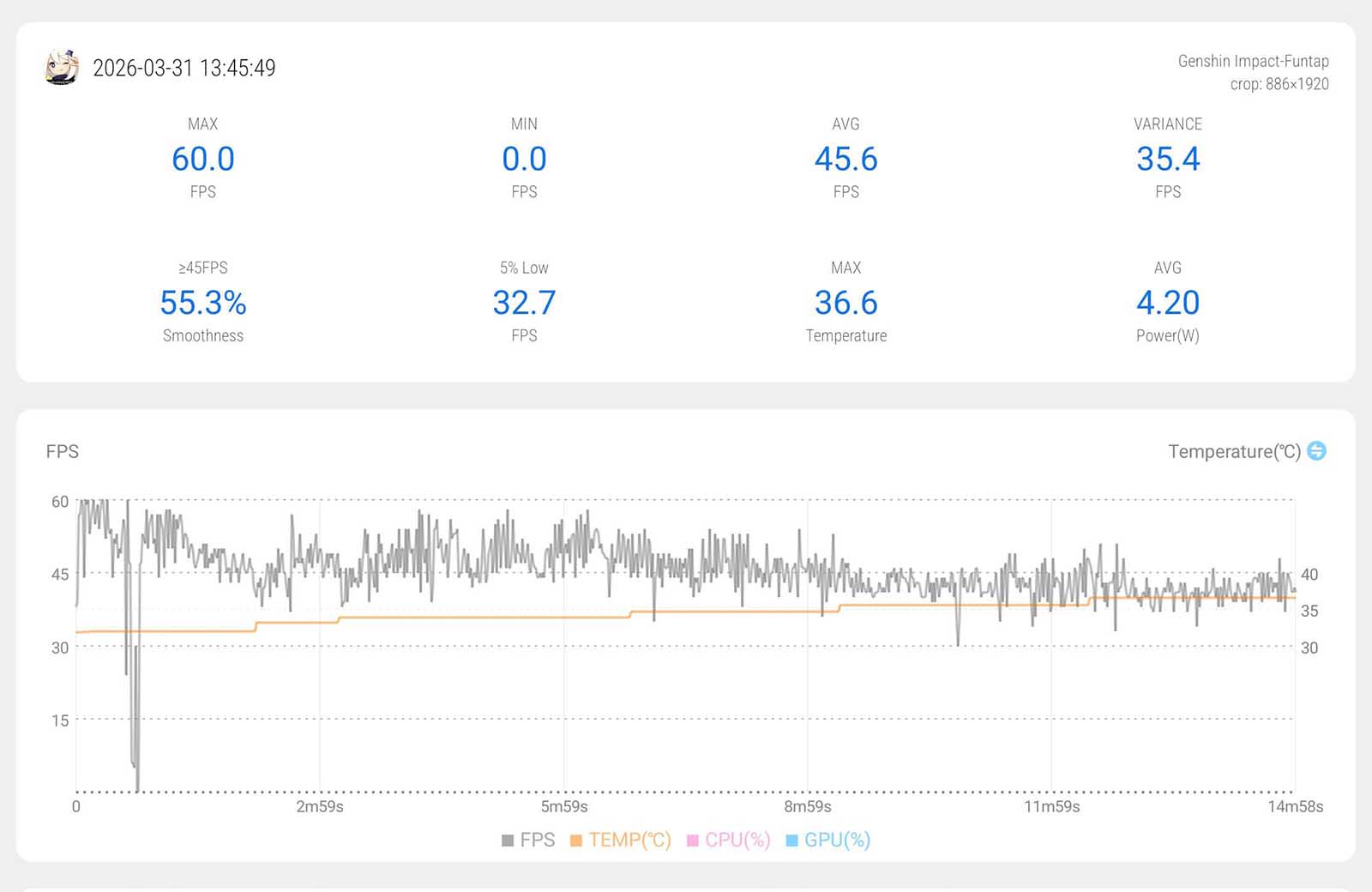Enable the CPU(%) series in legend
1372x892 pixels.
(729, 841)
